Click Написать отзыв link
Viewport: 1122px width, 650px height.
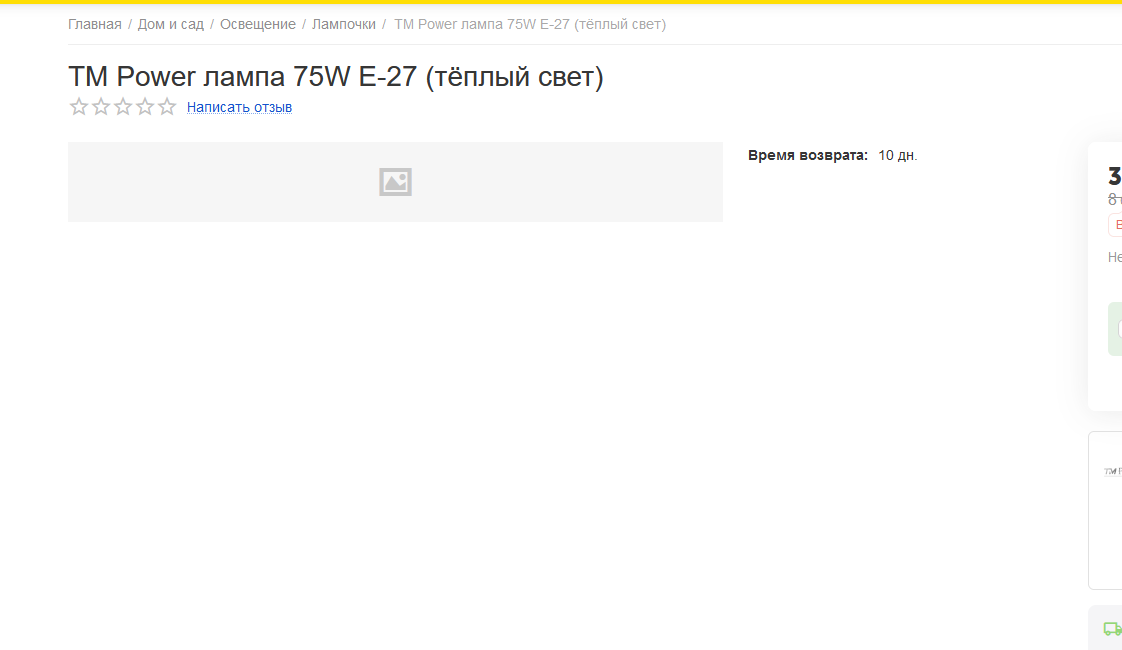pyautogui.click(x=239, y=107)
